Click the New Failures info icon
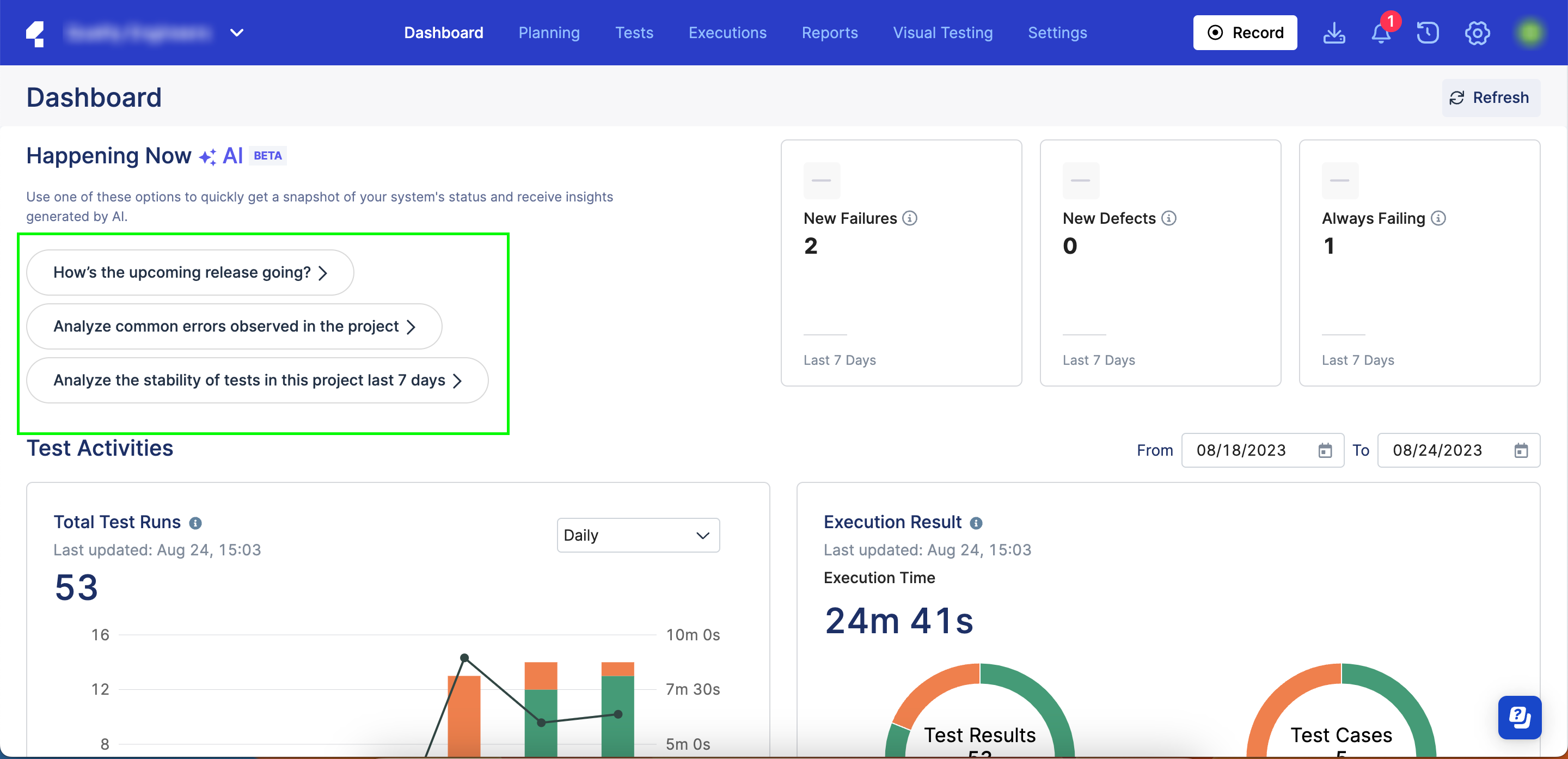Image resolution: width=1568 pixels, height=759 pixels. click(909, 218)
